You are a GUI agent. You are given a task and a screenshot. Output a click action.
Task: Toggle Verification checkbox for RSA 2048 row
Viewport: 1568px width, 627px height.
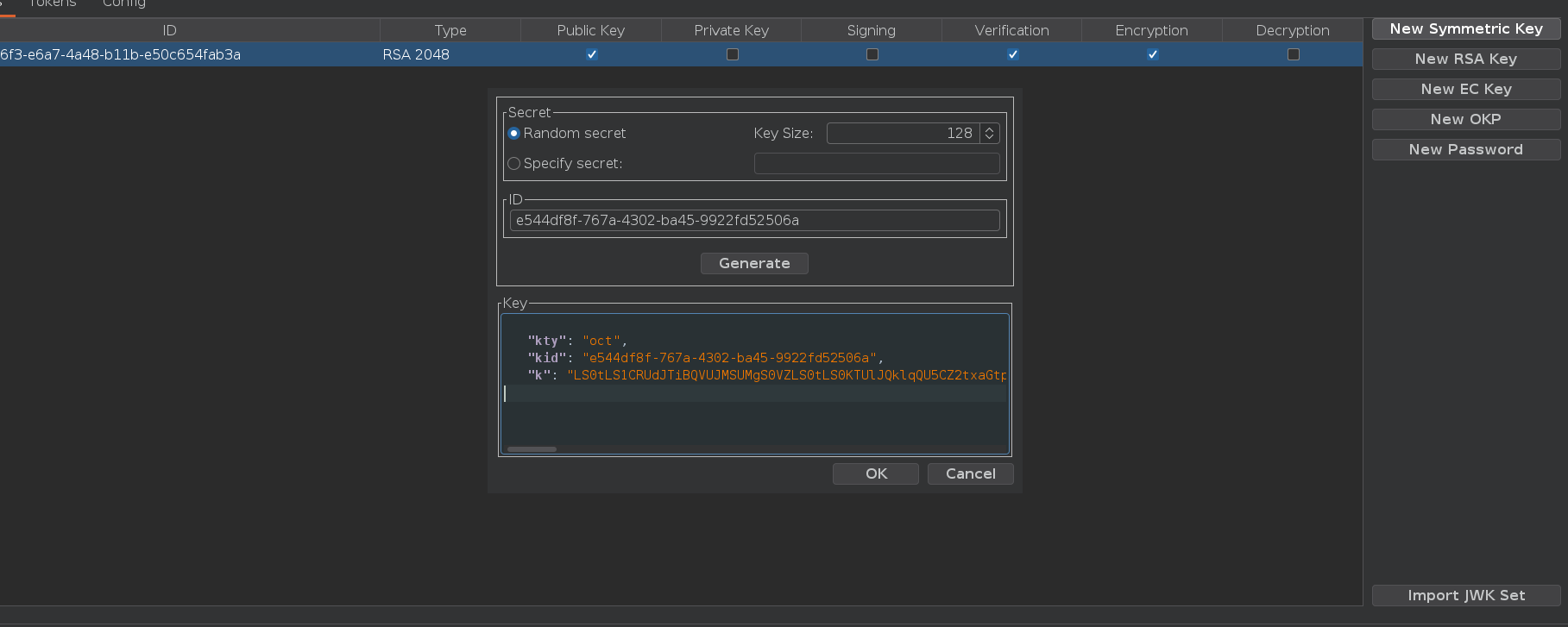pyautogui.click(x=1013, y=54)
